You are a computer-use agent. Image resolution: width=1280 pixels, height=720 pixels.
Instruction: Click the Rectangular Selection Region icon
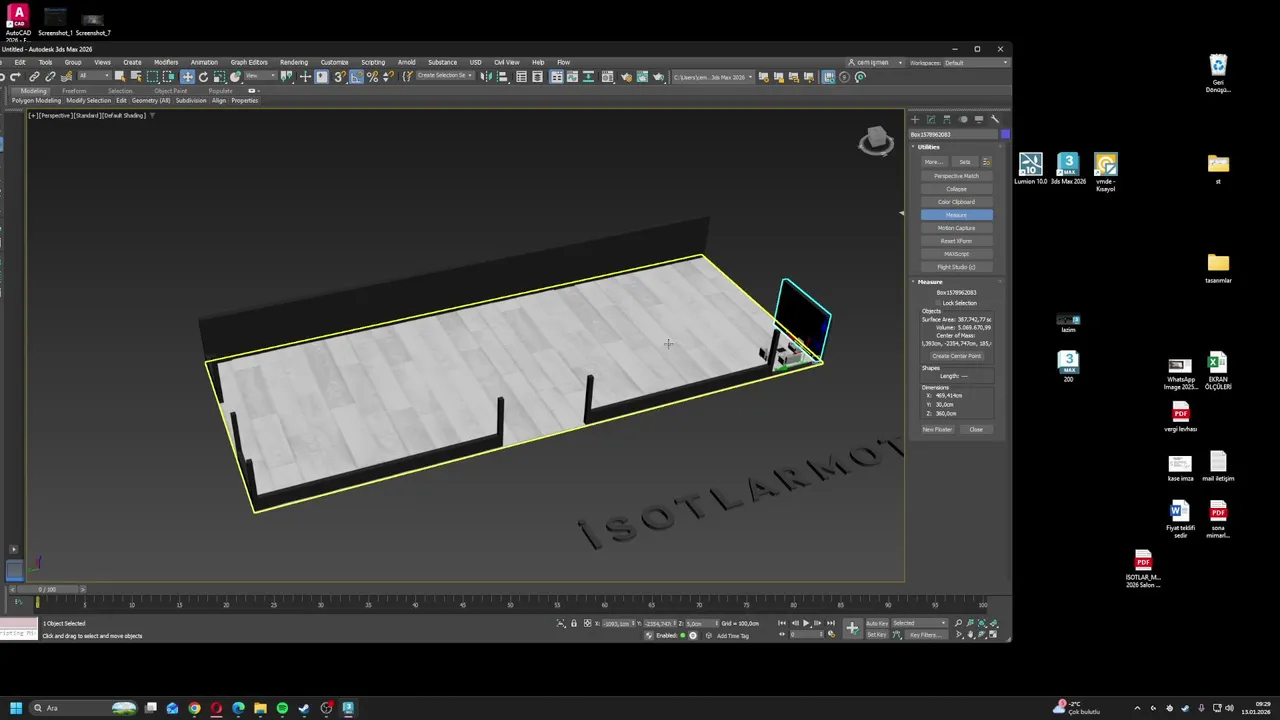(x=152, y=76)
